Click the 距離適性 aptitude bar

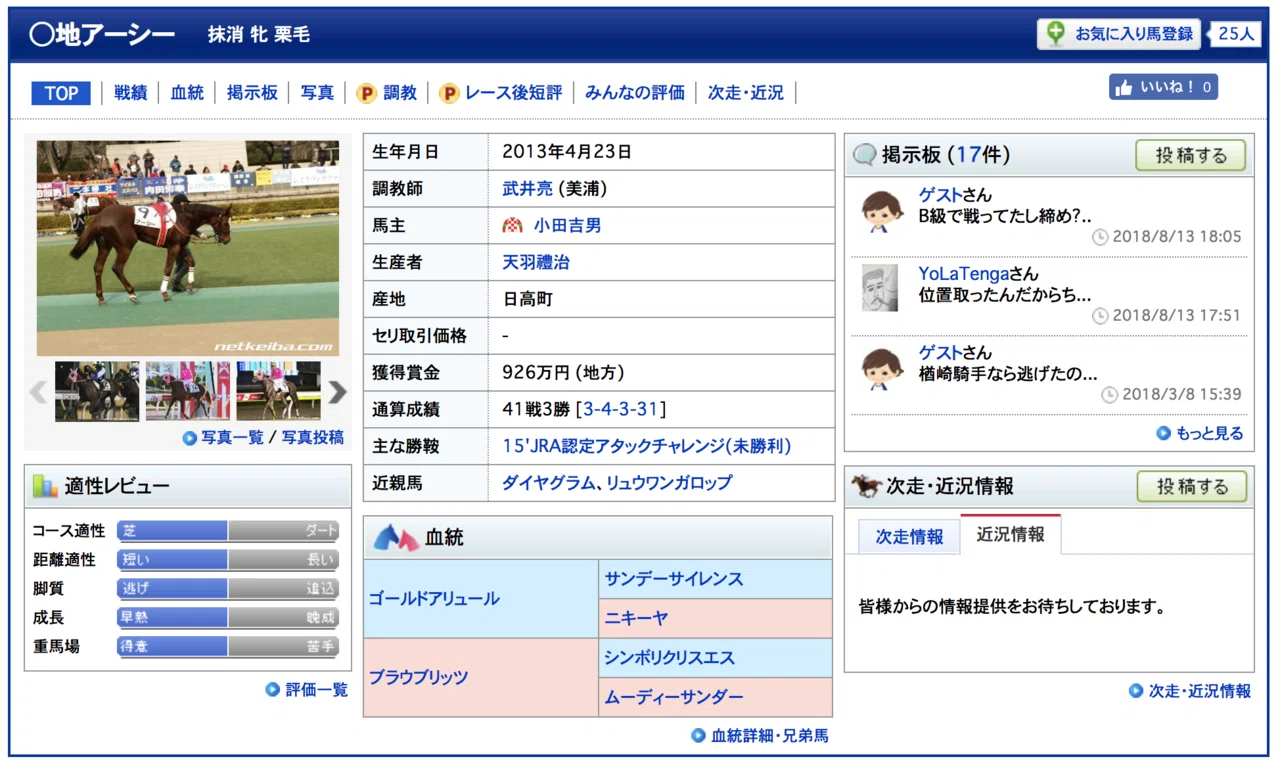point(228,560)
